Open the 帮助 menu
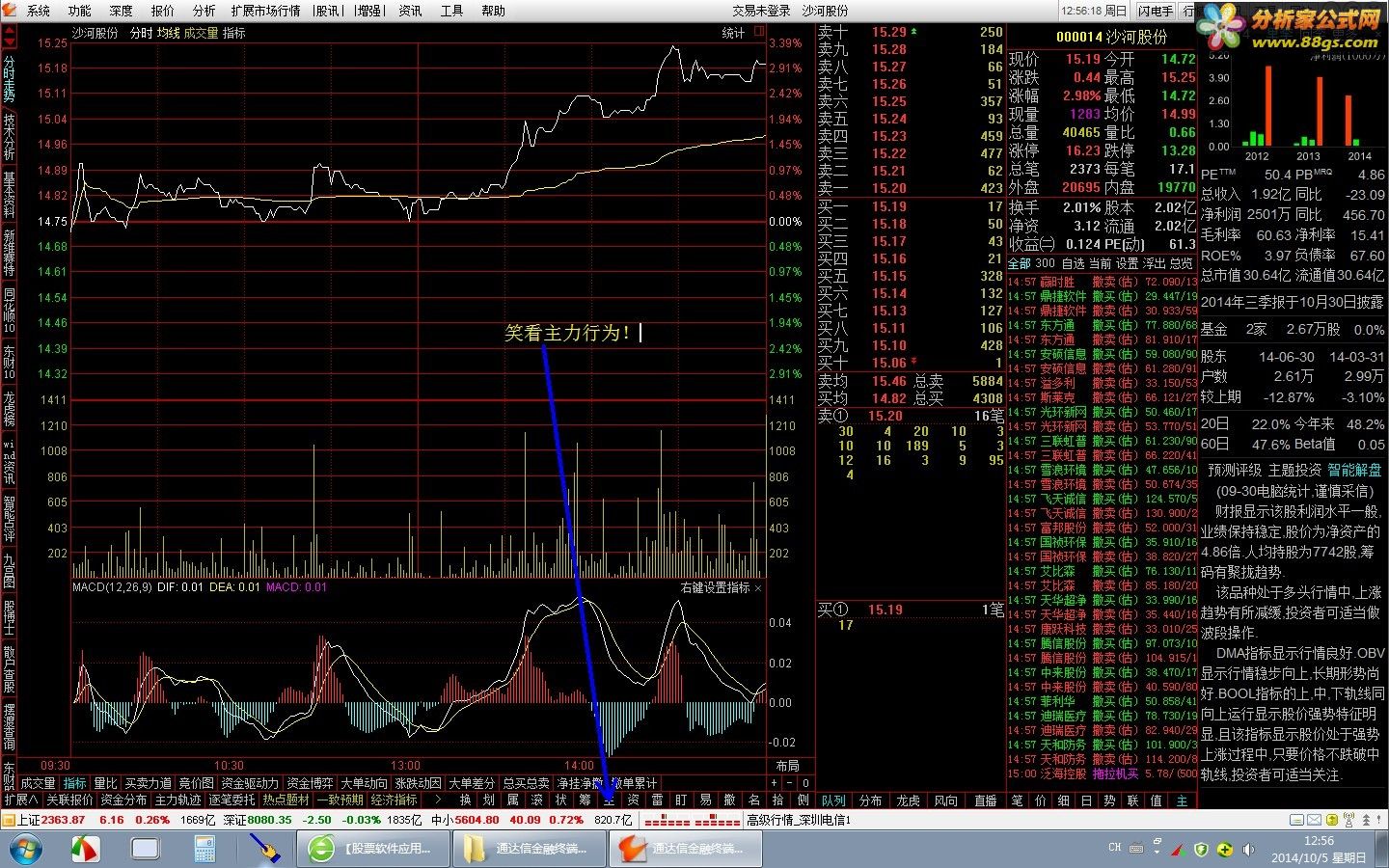The height and width of the screenshot is (868, 1389). [493, 11]
